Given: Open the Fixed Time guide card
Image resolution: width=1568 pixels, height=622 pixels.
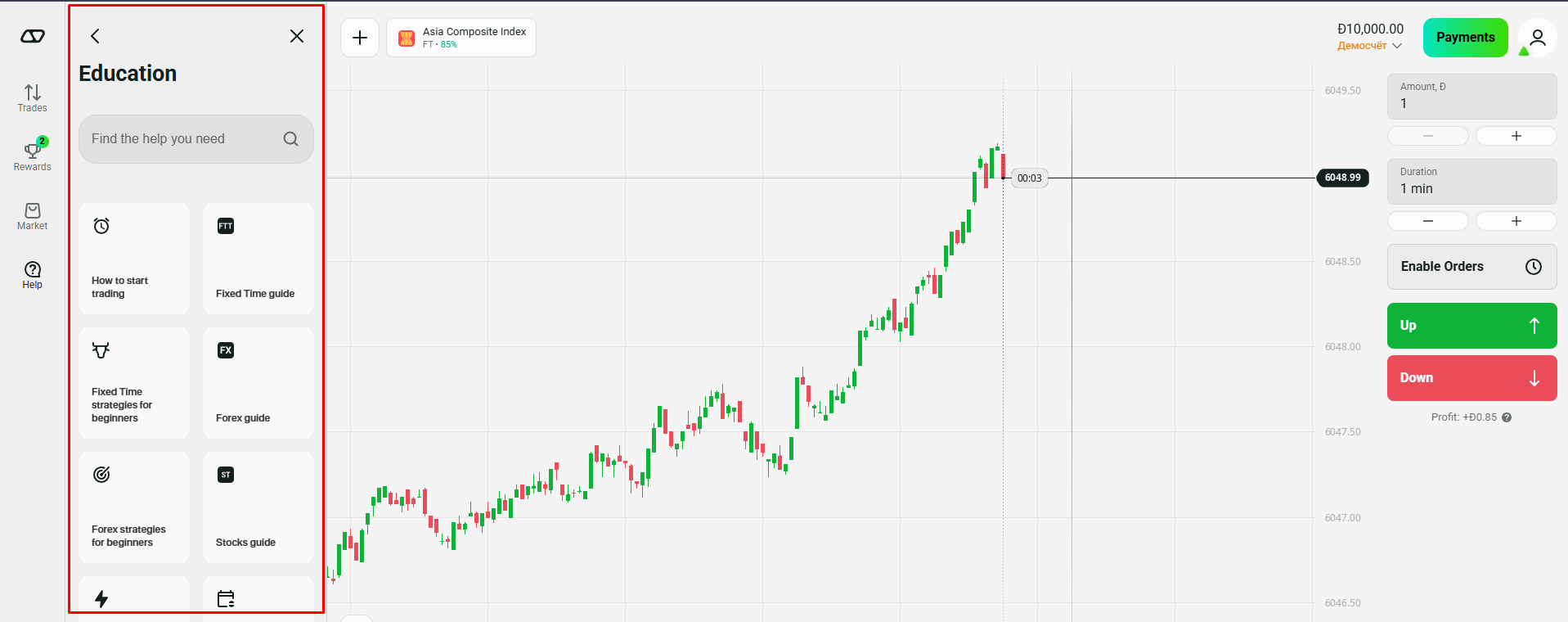Looking at the screenshot, I should (x=258, y=259).
